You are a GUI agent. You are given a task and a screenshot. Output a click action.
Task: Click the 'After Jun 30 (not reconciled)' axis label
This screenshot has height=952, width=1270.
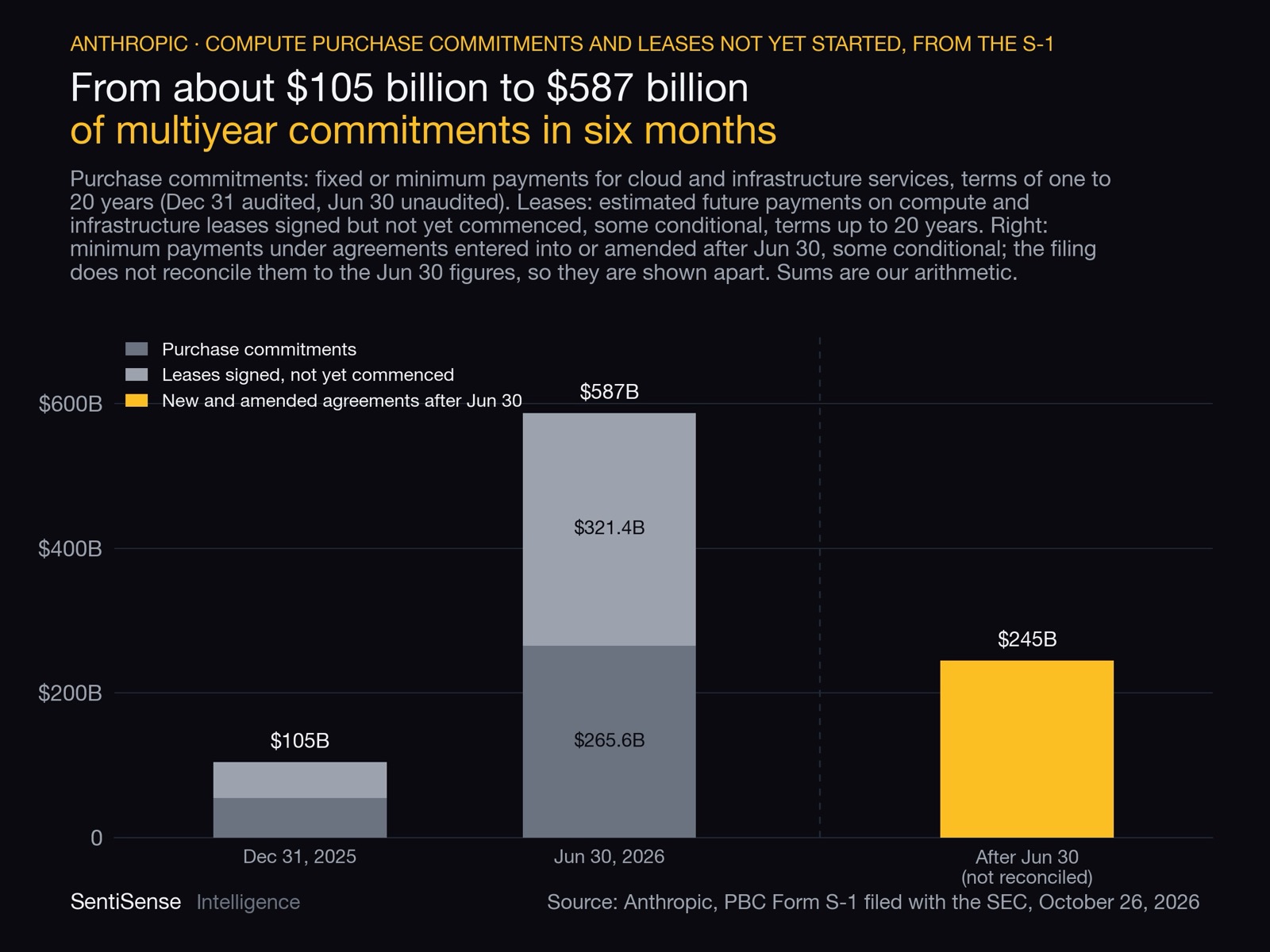(1027, 867)
